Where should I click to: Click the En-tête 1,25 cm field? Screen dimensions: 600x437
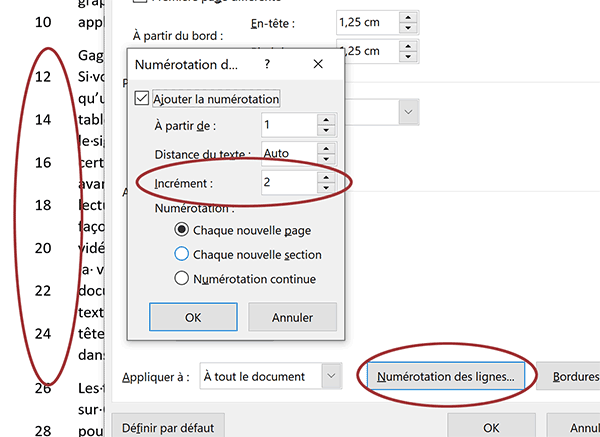[x=367, y=23]
